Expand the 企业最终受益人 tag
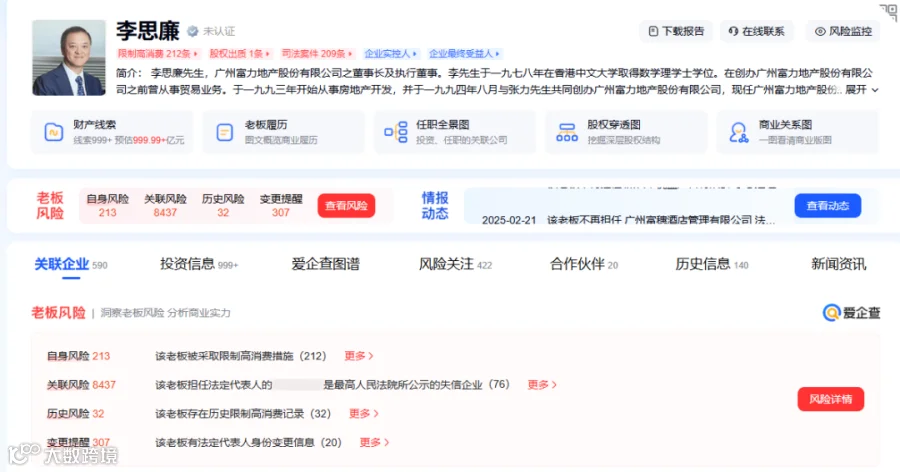The width and height of the screenshot is (900, 472). coord(464,53)
